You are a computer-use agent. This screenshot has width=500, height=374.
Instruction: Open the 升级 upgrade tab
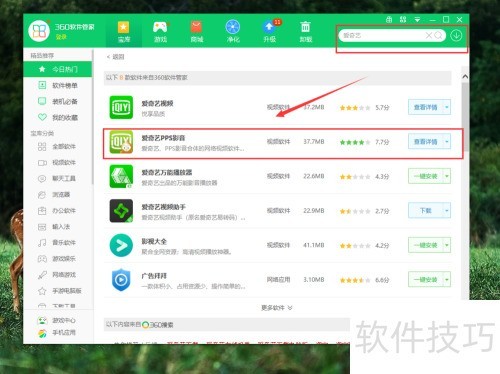[269, 32]
